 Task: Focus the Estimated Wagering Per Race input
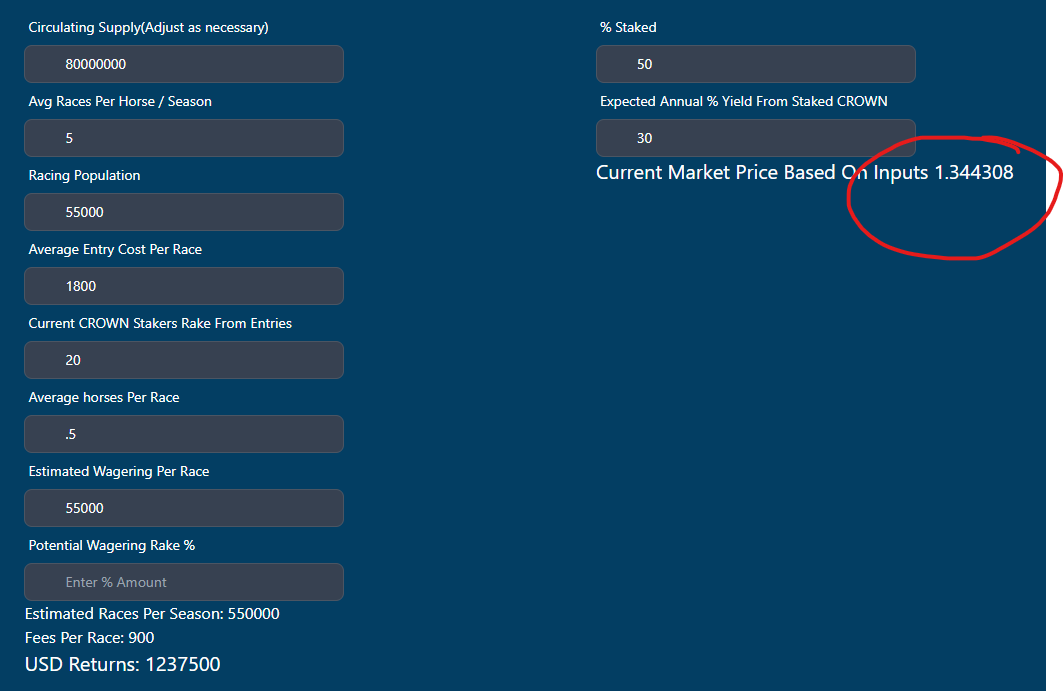184,508
